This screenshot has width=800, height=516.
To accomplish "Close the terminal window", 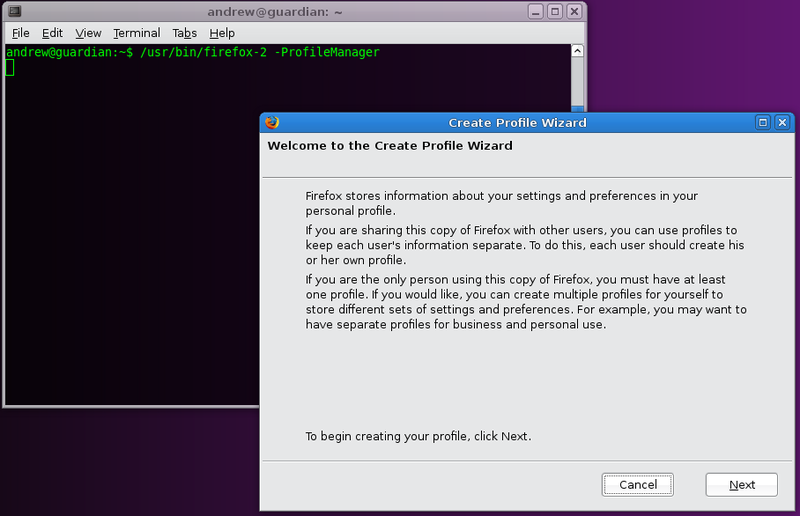I will (x=574, y=11).
